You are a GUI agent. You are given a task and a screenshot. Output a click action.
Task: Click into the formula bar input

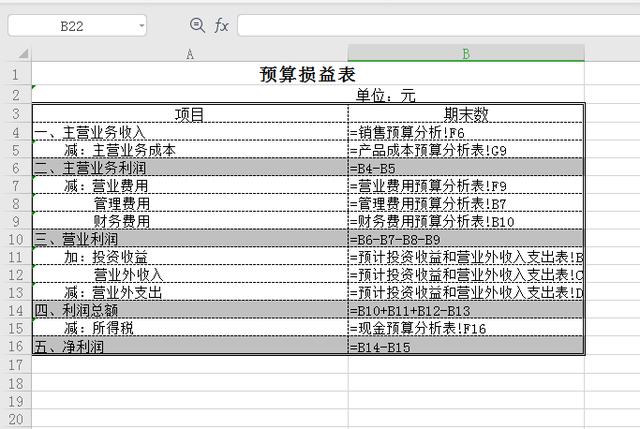438,25
